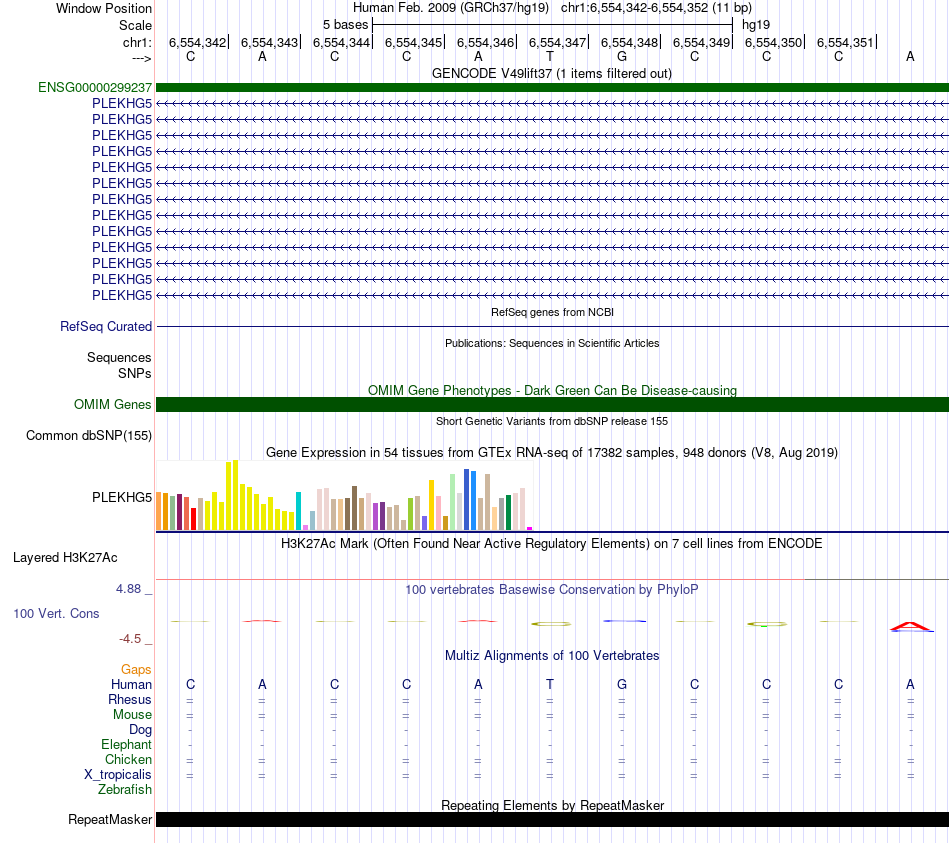Viewport: 950px width, 843px height.
Task: Click the OMIM Genes track label
Action: click(113, 404)
